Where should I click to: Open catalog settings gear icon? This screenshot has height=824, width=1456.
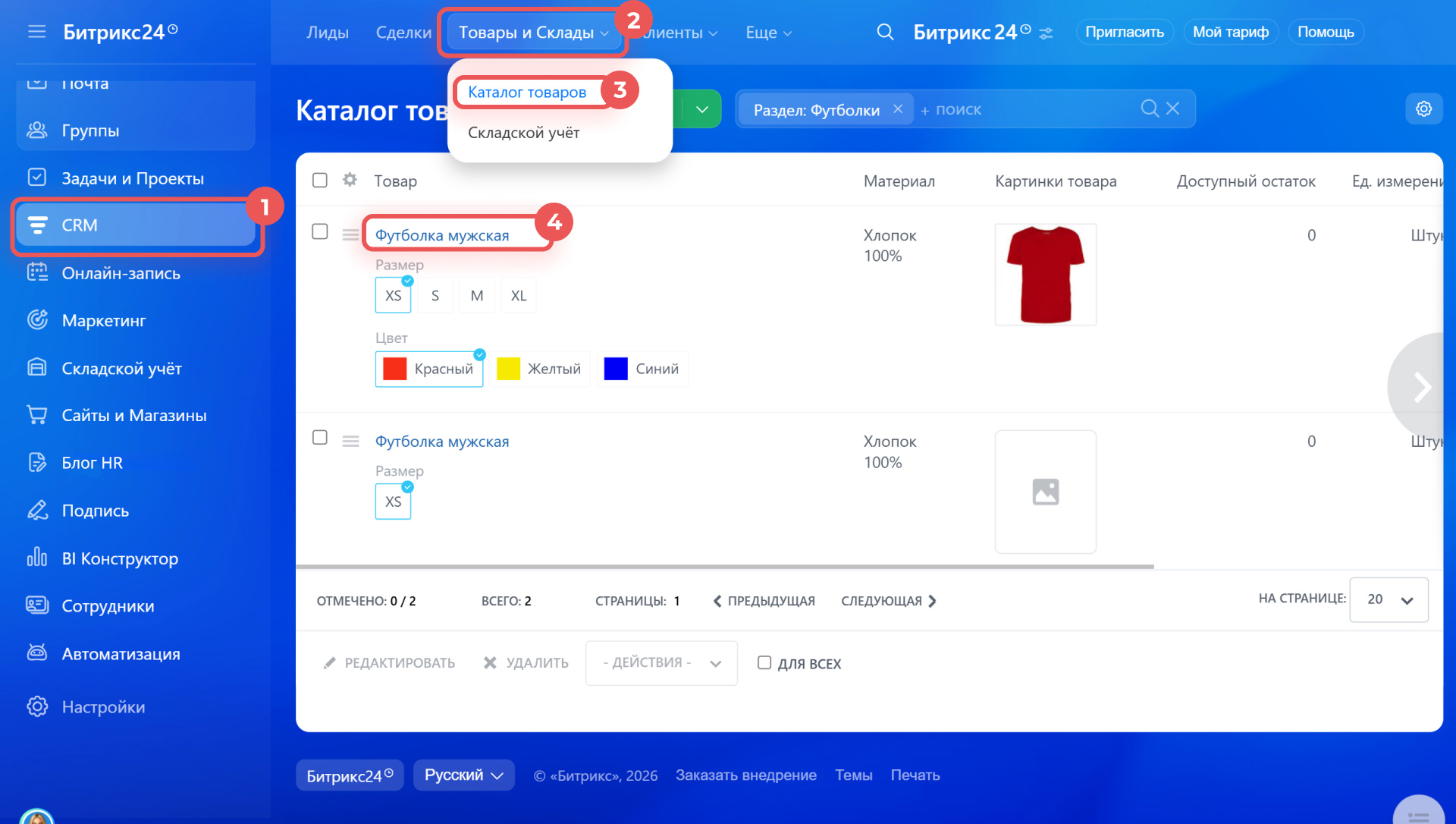[1423, 109]
